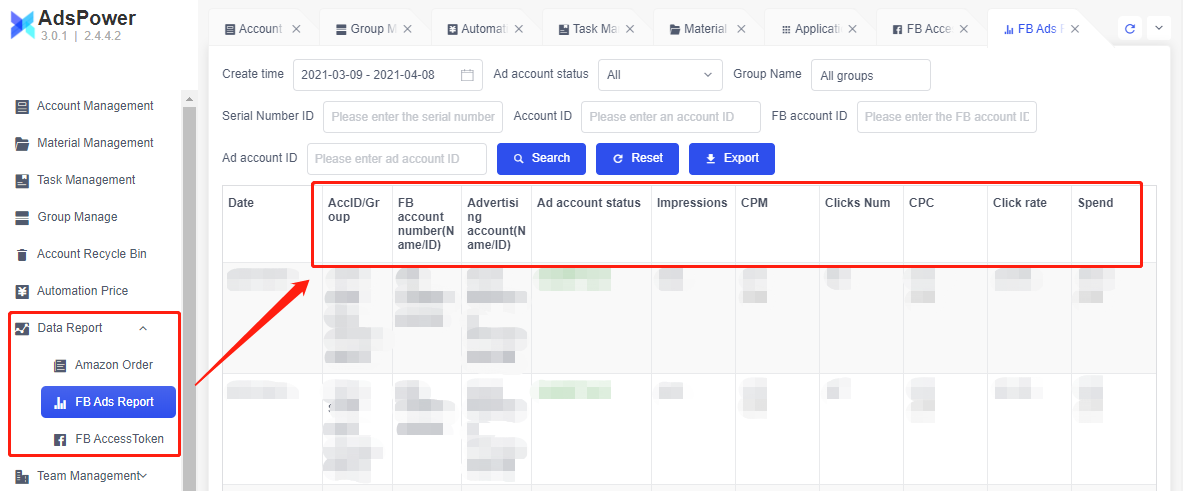Click the Automation Price yen icon
The height and width of the screenshot is (491, 1183).
22,291
